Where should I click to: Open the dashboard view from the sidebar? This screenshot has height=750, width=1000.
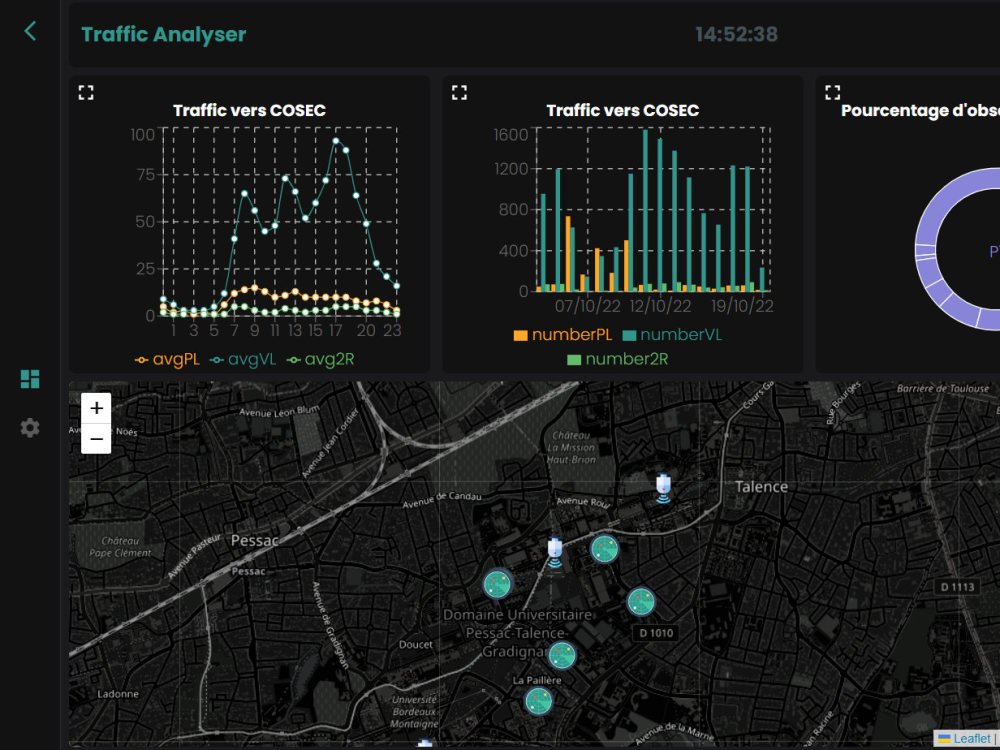pos(30,379)
